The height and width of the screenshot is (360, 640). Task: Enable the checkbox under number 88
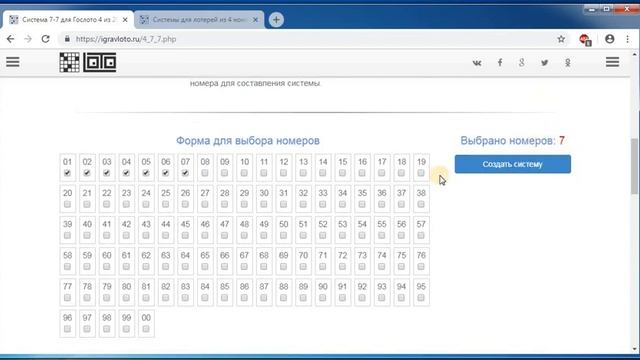pos(283,298)
